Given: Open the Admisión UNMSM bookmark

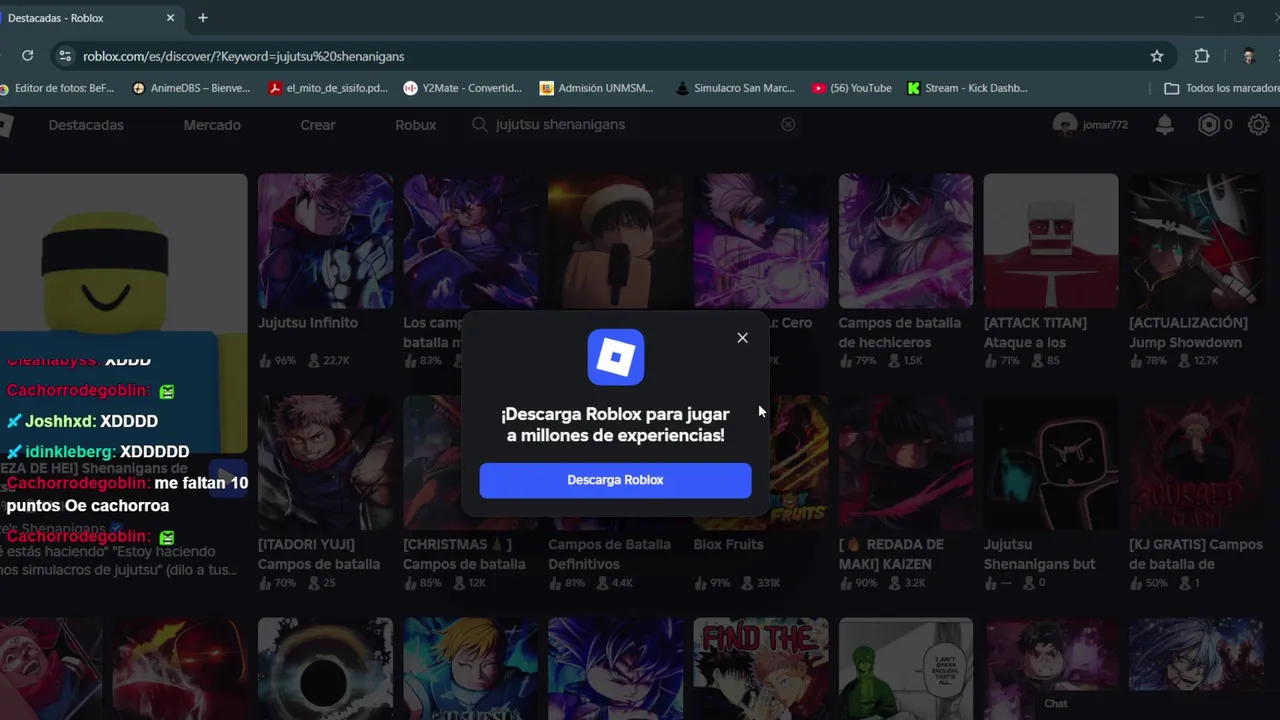Looking at the screenshot, I should point(597,88).
